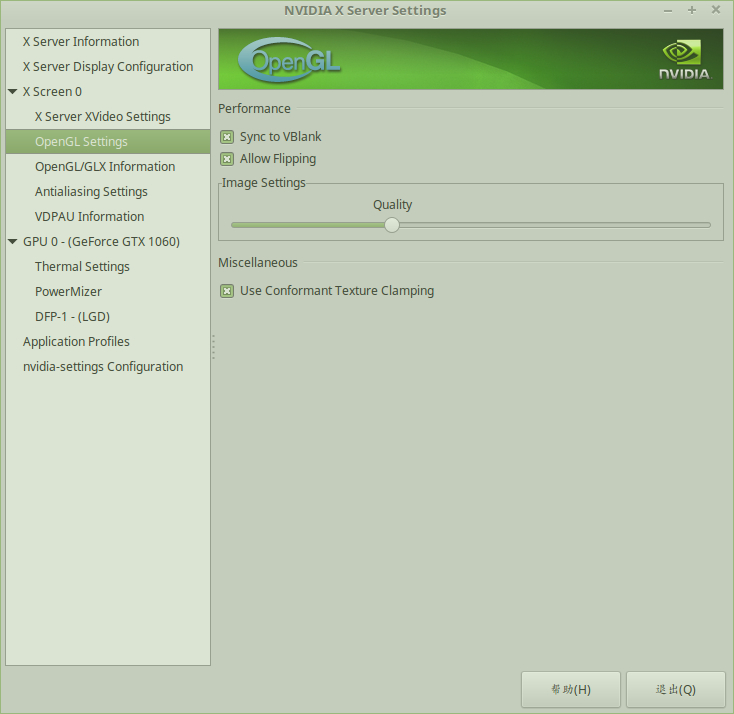Click the sidebar pane divider handle
This screenshot has width=734, height=714.
tap(213, 347)
